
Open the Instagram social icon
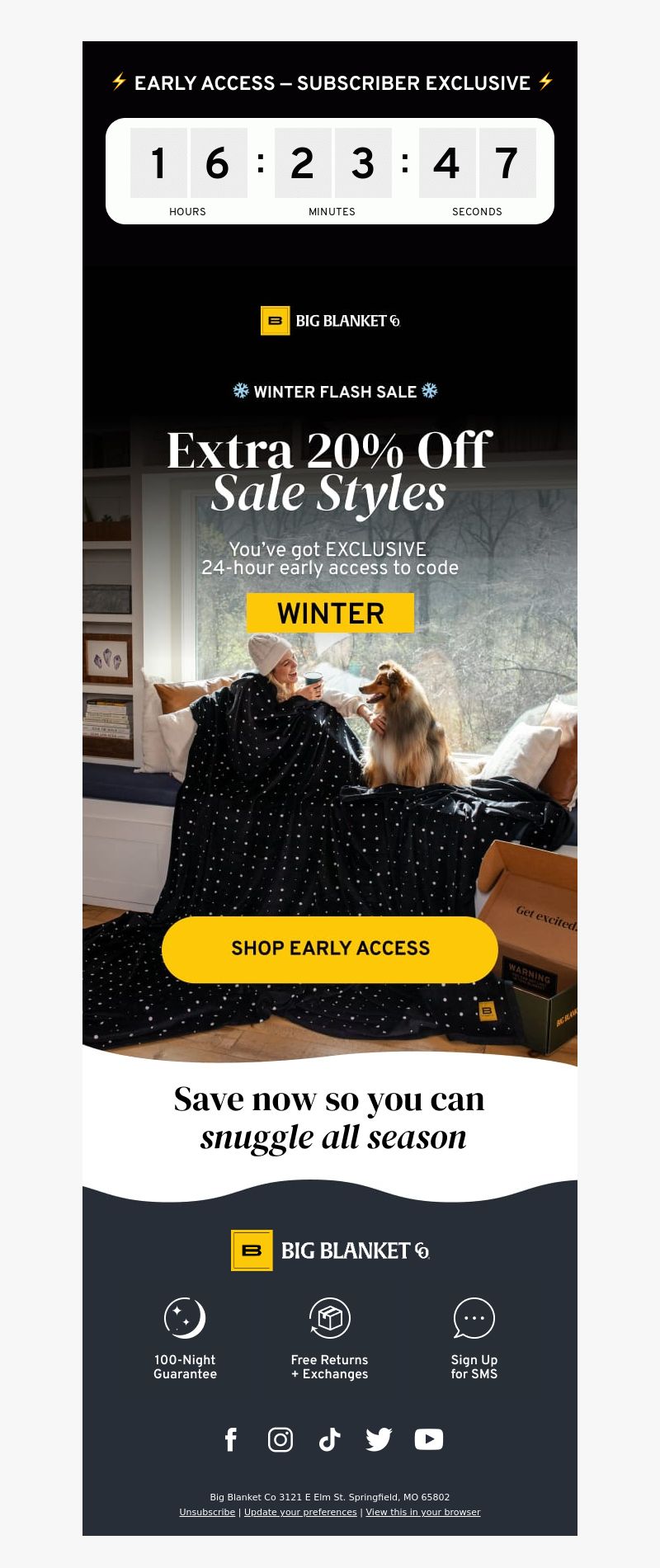click(280, 1439)
